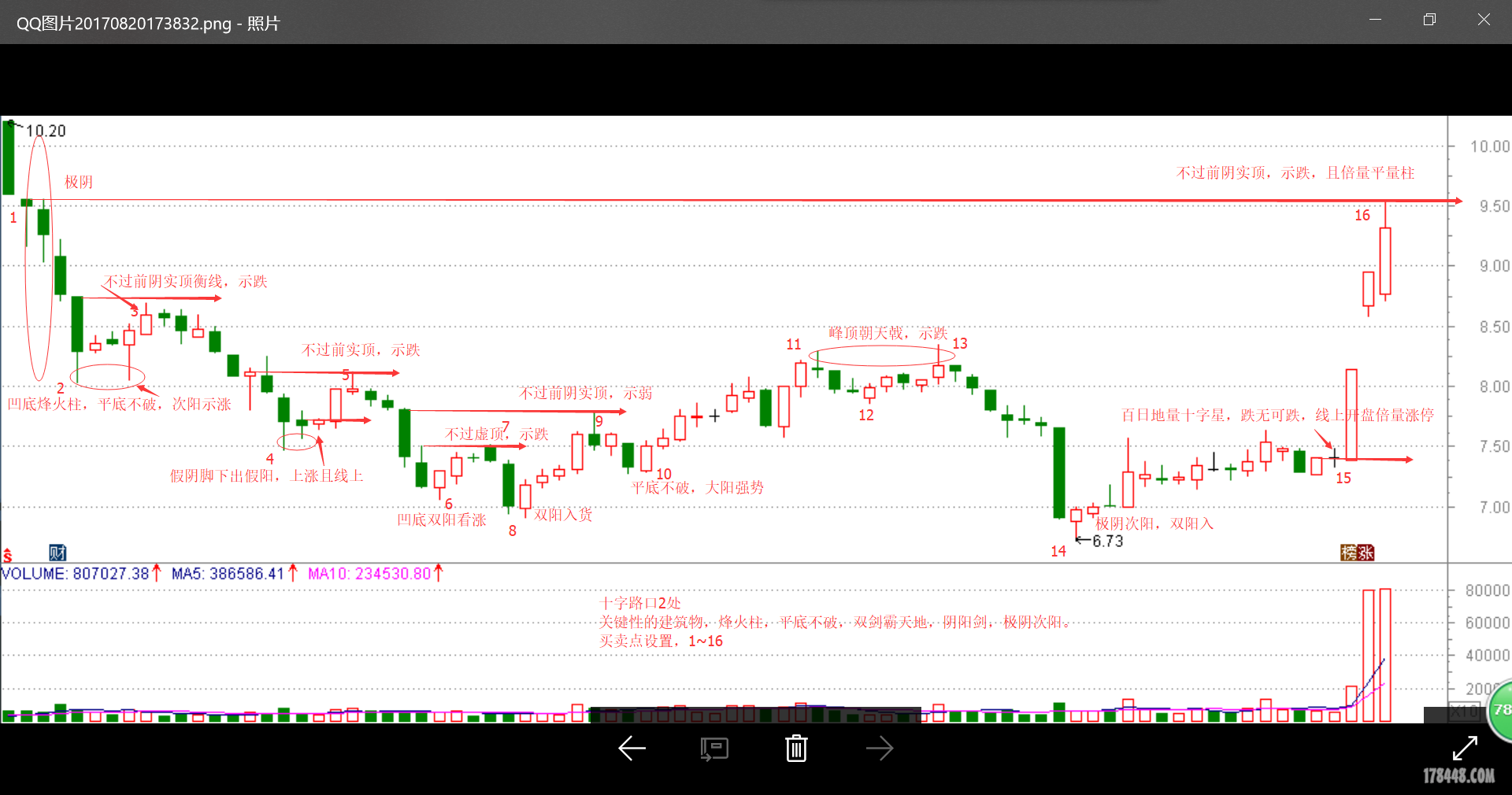Click the 极阴次阳,双阳入 annotation
This screenshot has width=1512, height=795.
[x=1154, y=523]
